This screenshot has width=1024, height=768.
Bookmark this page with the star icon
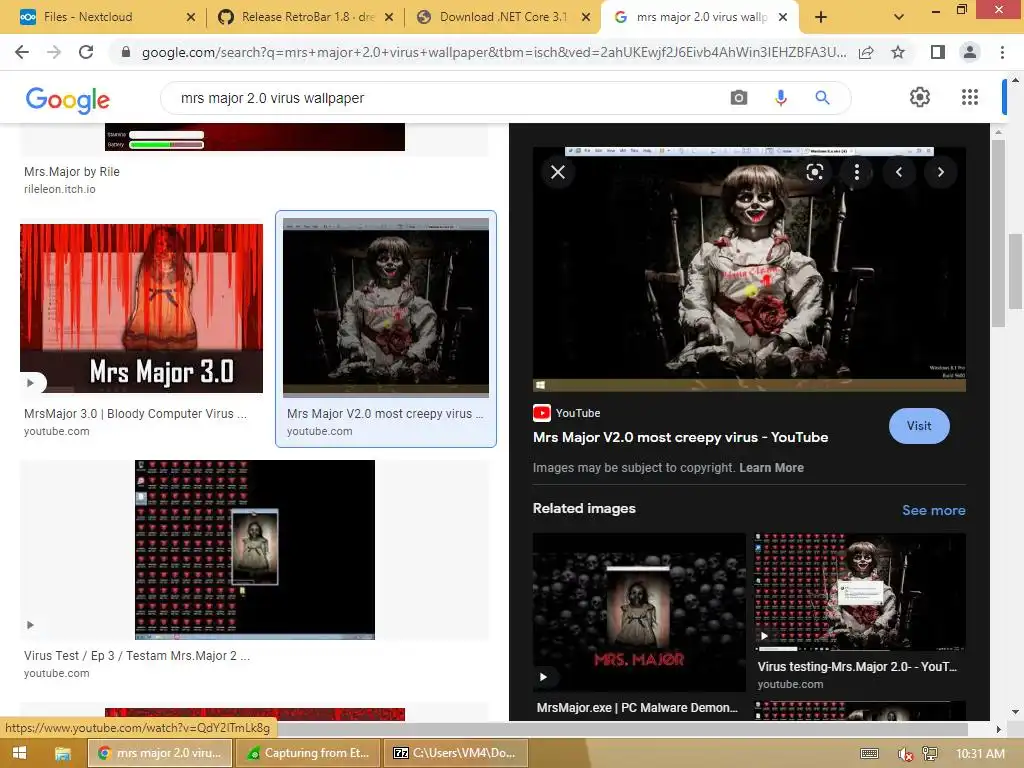pyautogui.click(x=898, y=52)
